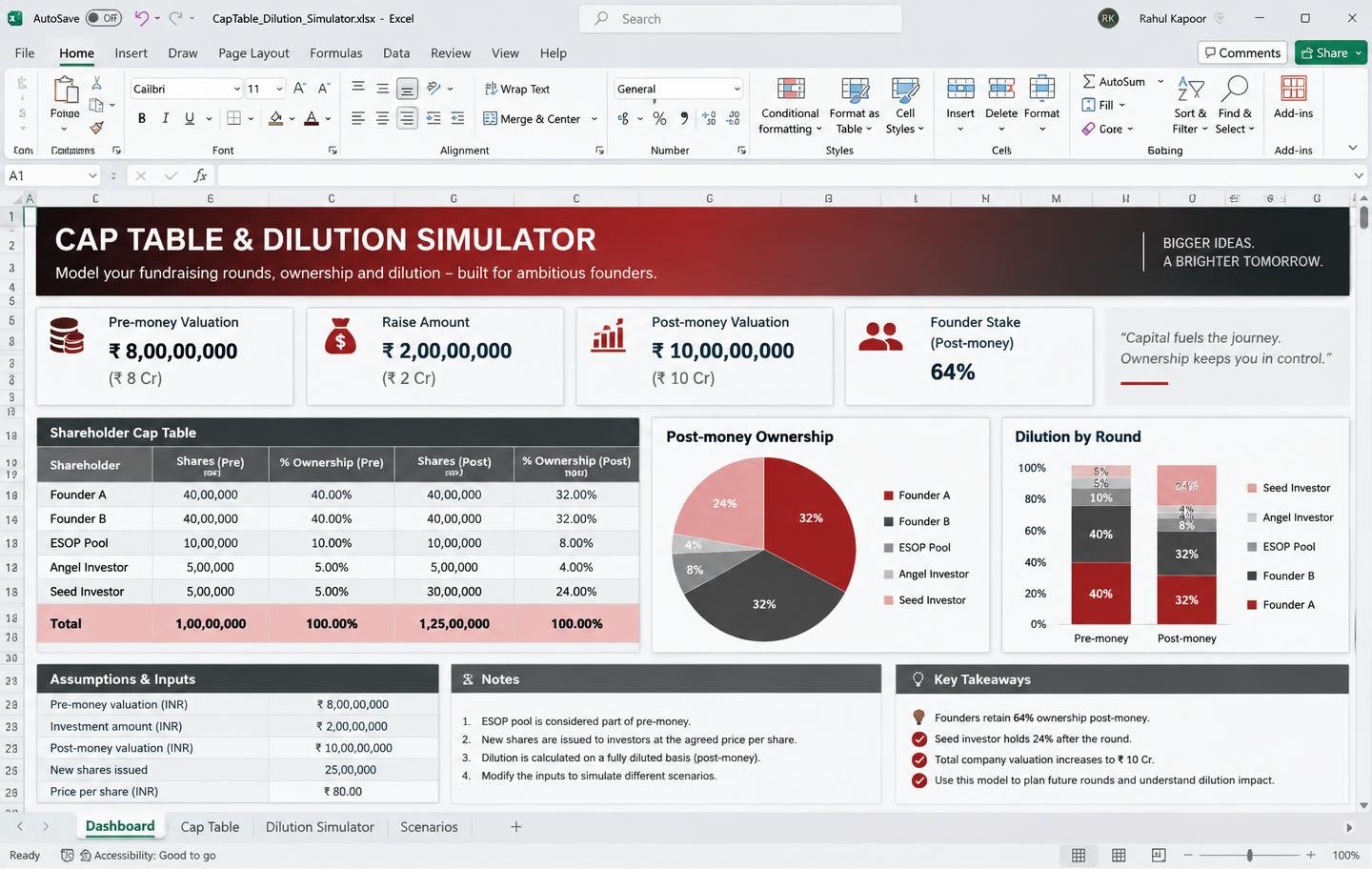Click the Undo arrow in title bar
This screenshot has height=869, width=1372.
142,18
